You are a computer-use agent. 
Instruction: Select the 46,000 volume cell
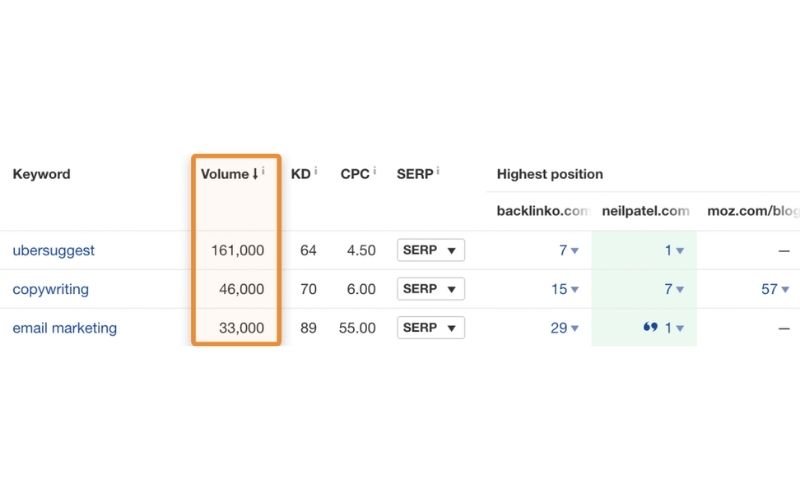tap(241, 289)
